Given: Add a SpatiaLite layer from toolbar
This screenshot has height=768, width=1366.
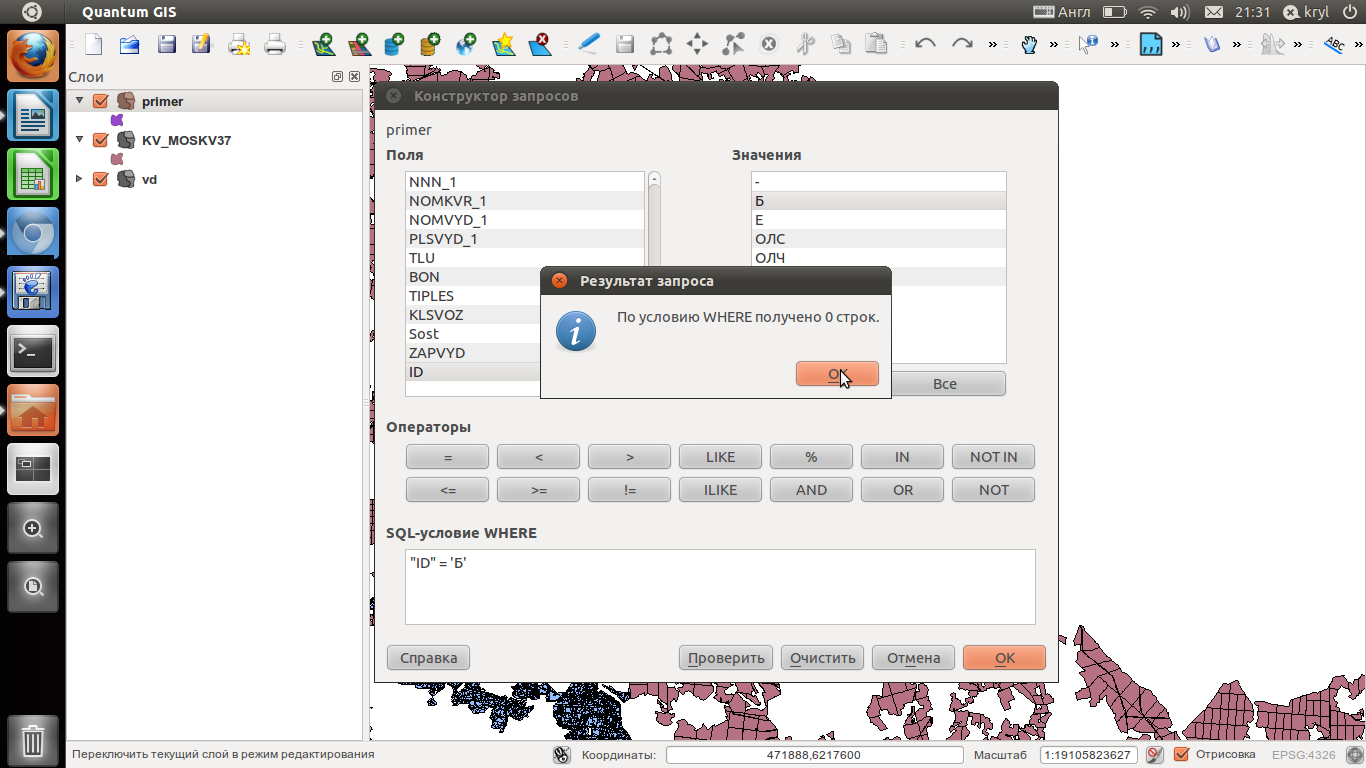Looking at the screenshot, I should [430, 44].
